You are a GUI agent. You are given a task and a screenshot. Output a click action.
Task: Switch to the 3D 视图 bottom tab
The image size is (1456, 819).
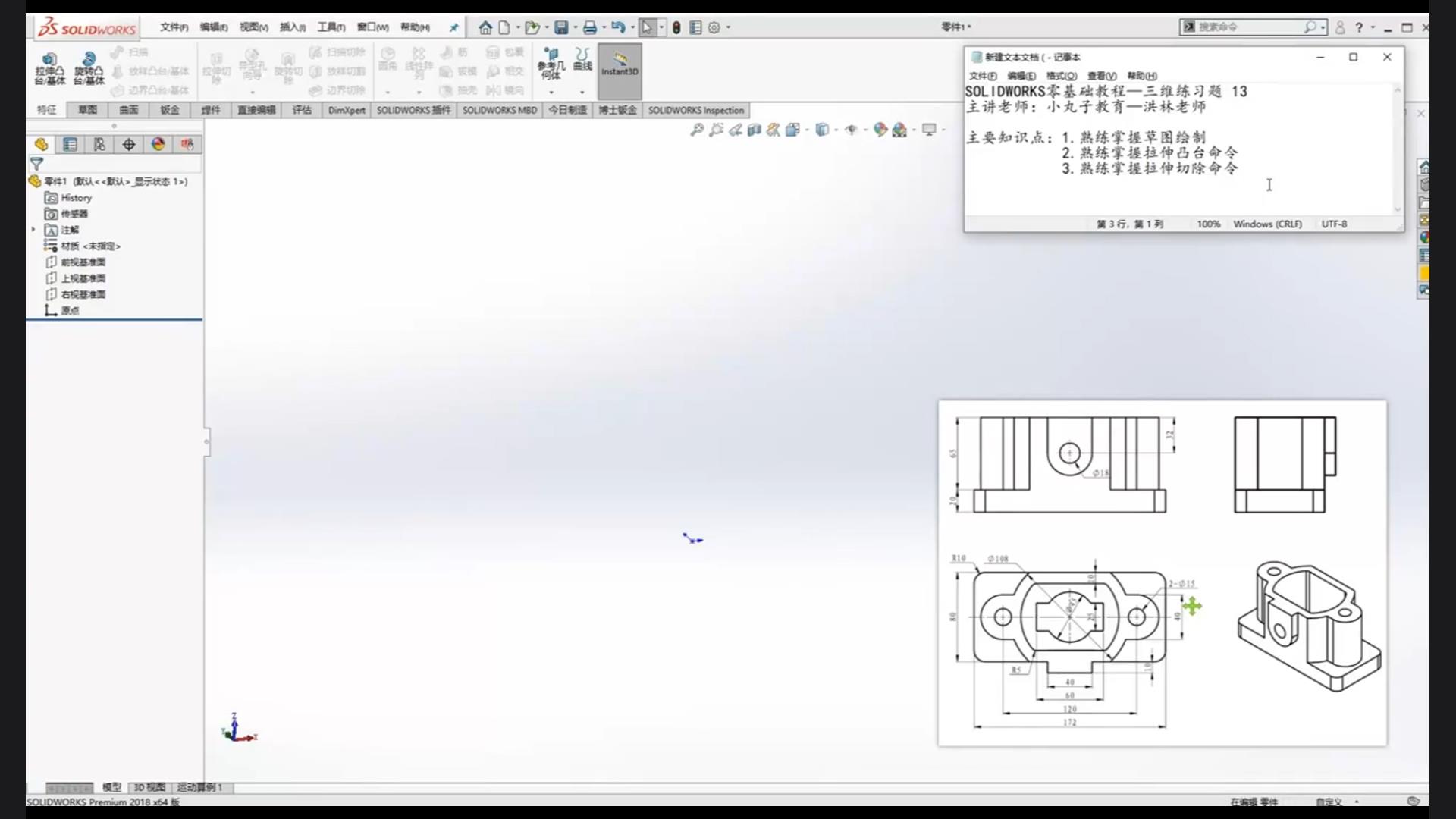point(149,787)
